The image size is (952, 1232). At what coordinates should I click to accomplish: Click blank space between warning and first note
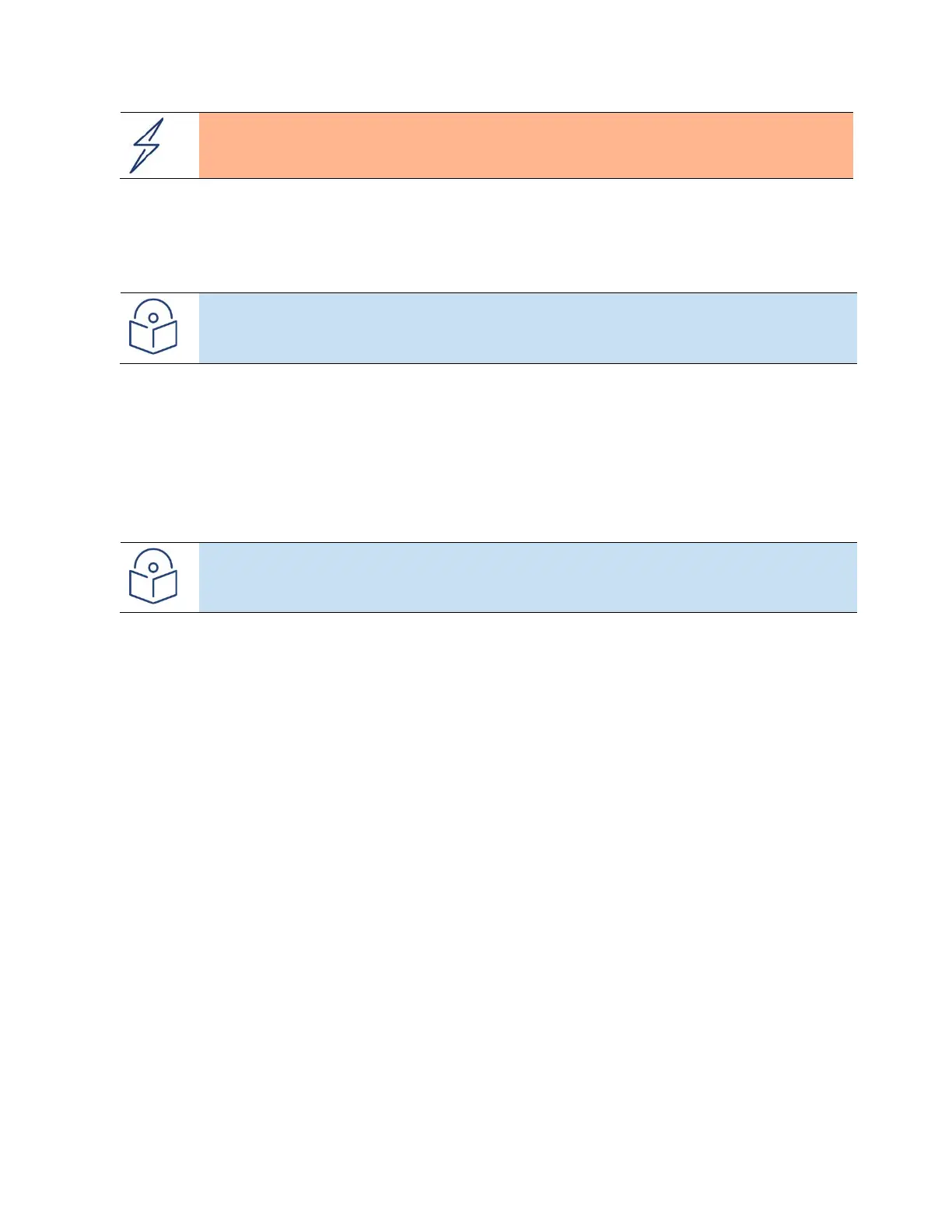click(476, 235)
